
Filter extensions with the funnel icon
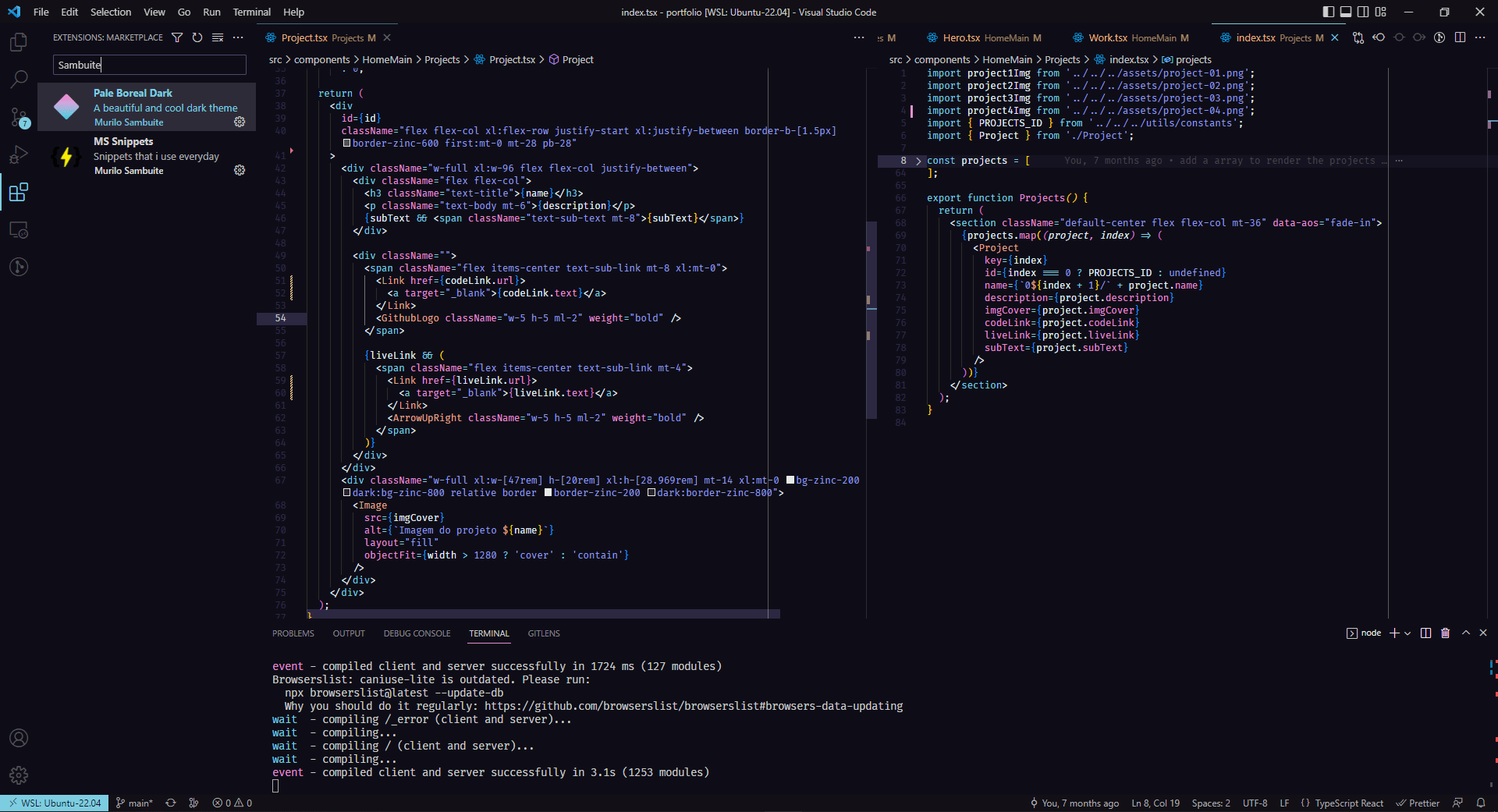coord(177,37)
